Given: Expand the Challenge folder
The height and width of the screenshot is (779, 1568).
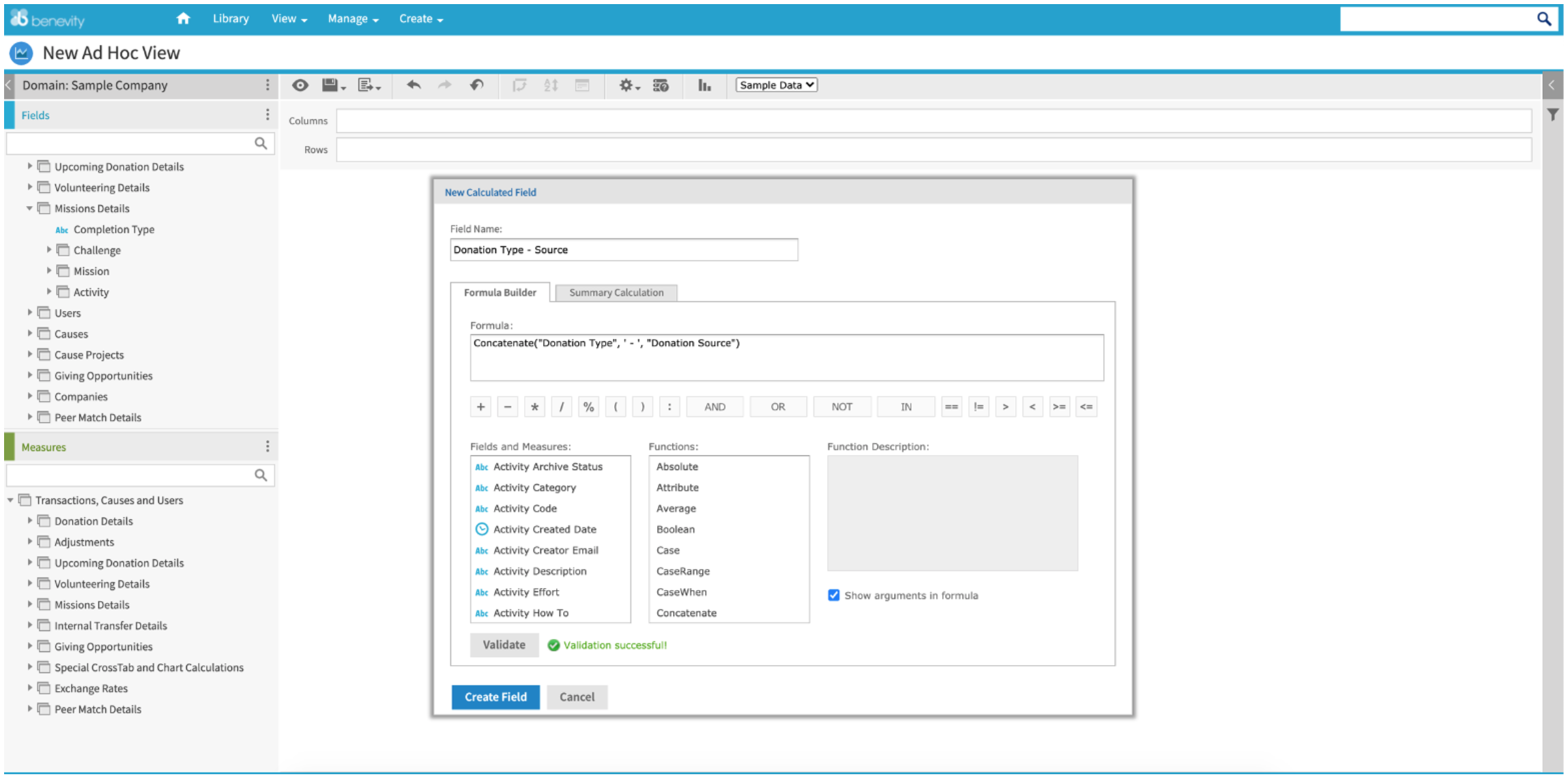Looking at the screenshot, I should 48,250.
